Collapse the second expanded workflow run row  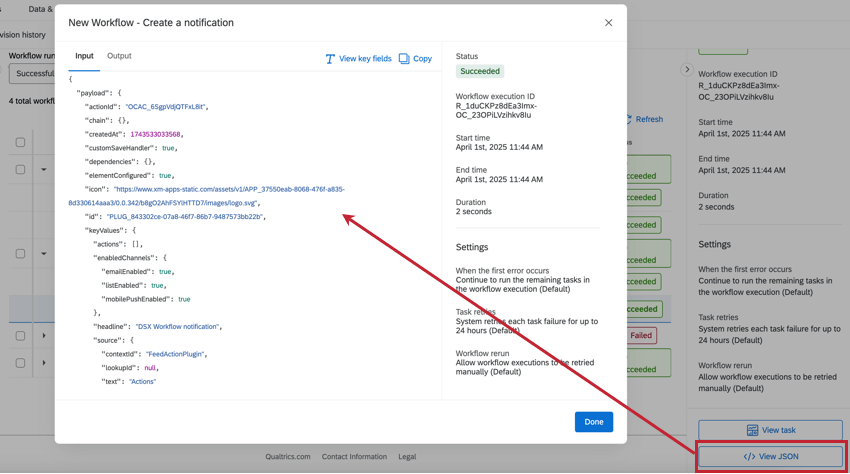[x=43, y=253]
